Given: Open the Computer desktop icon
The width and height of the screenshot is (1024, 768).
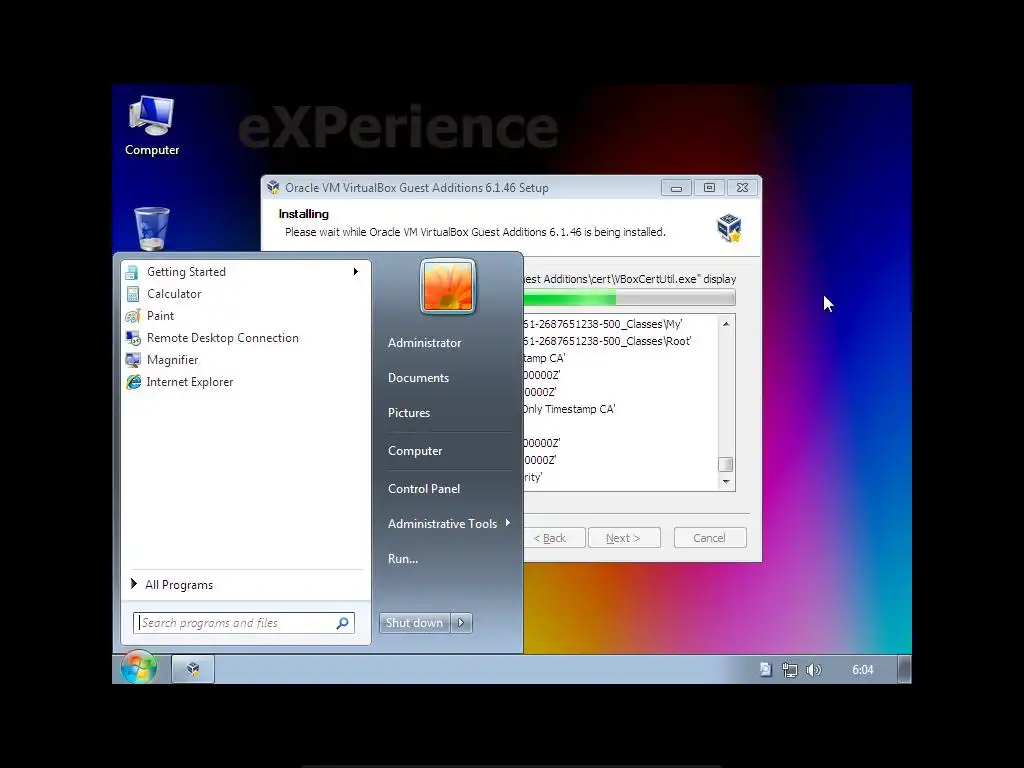Looking at the screenshot, I should coord(152,125).
